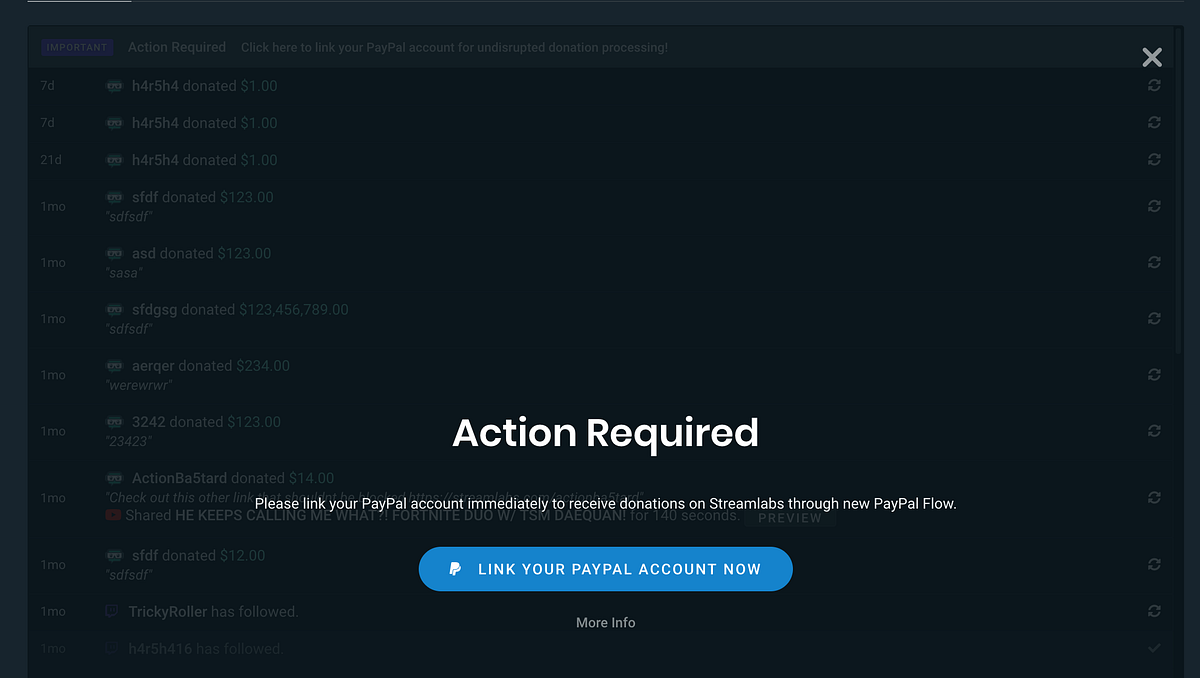Viewport: 1200px width, 678px height.
Task: Replay the 21d h4r5h4 donation alert
Action: pyautogui.click(x=1154, y=160)
